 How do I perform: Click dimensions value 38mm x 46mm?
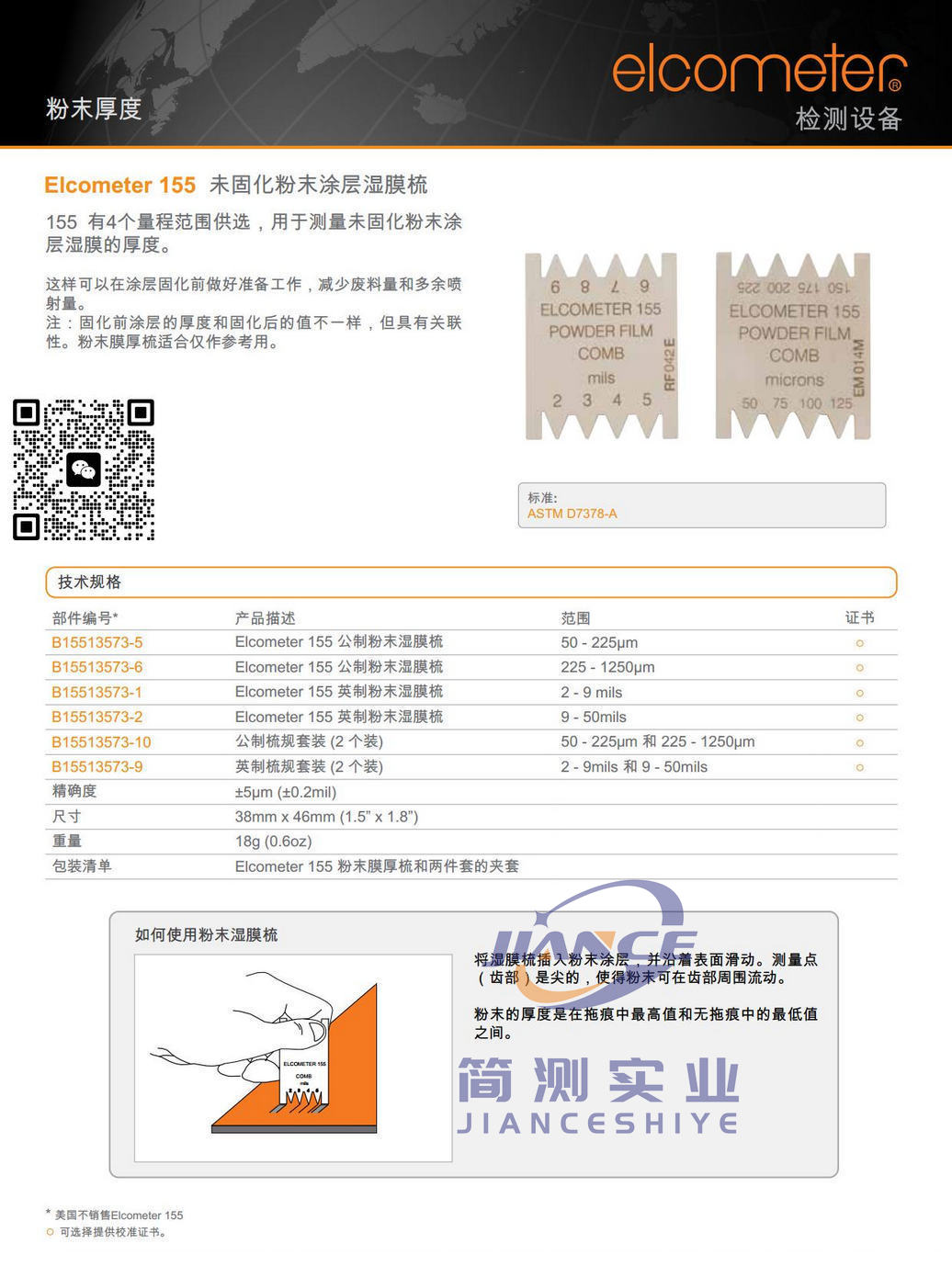pos(326,817)
